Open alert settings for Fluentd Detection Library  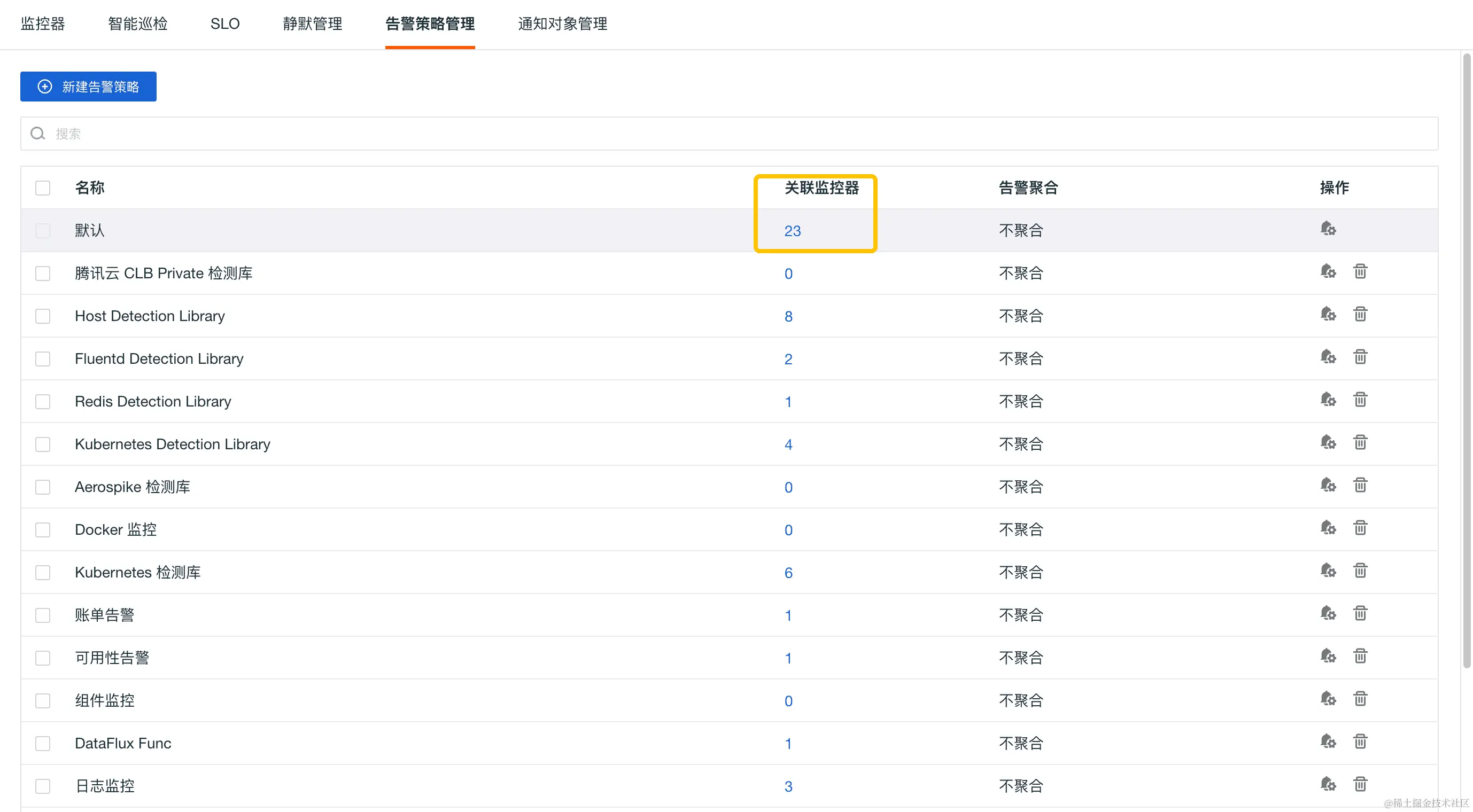pos(1328,357)
